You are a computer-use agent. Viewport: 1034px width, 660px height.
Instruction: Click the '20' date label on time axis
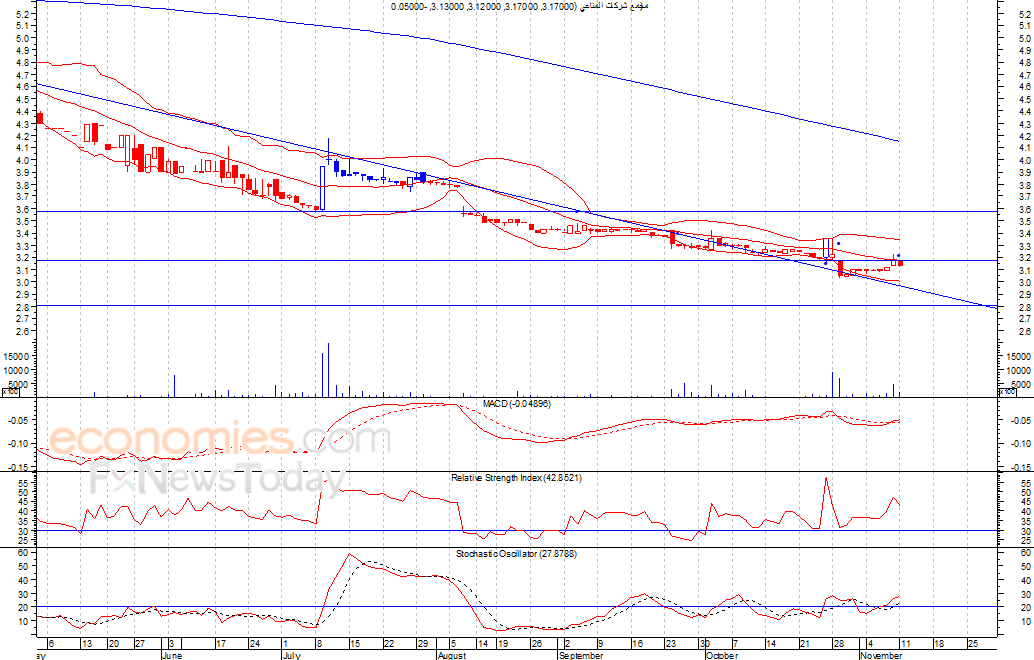pos(113,644)
